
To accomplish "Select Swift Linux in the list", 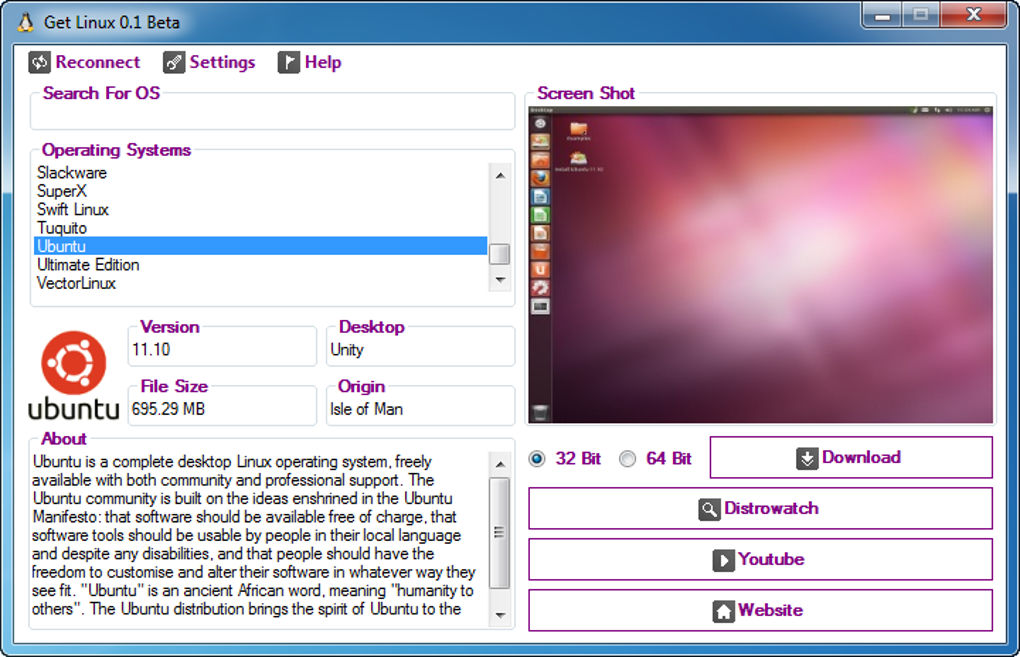I will pyautogui.click(x=260, y=209).
